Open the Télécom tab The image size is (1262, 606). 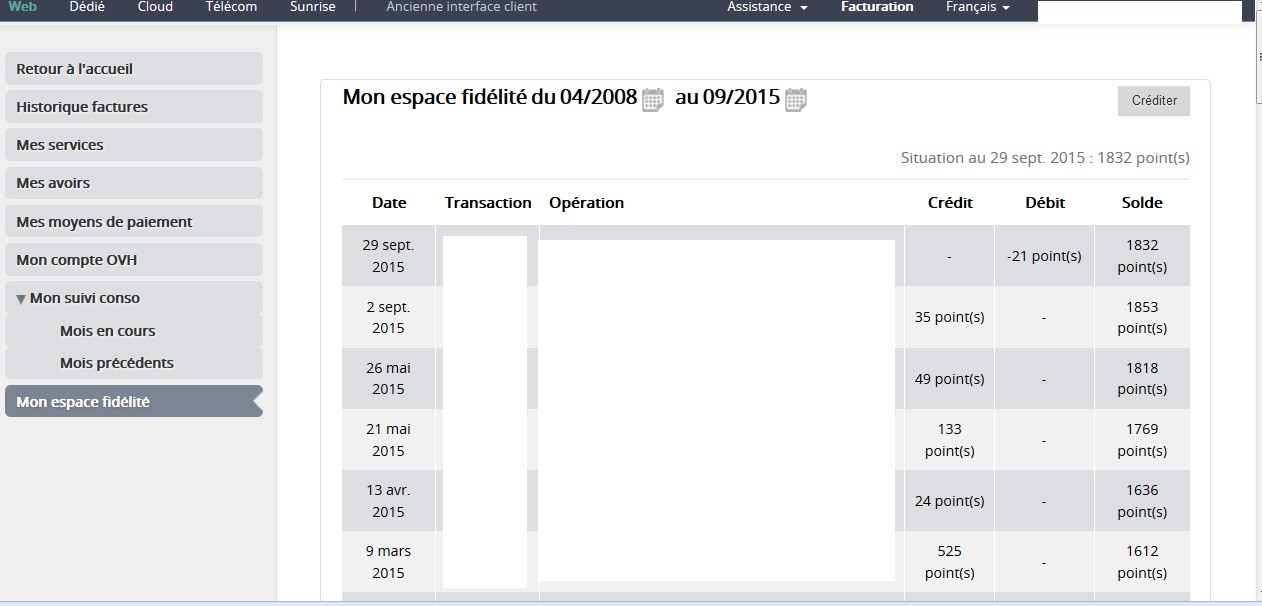coord(231,7)
